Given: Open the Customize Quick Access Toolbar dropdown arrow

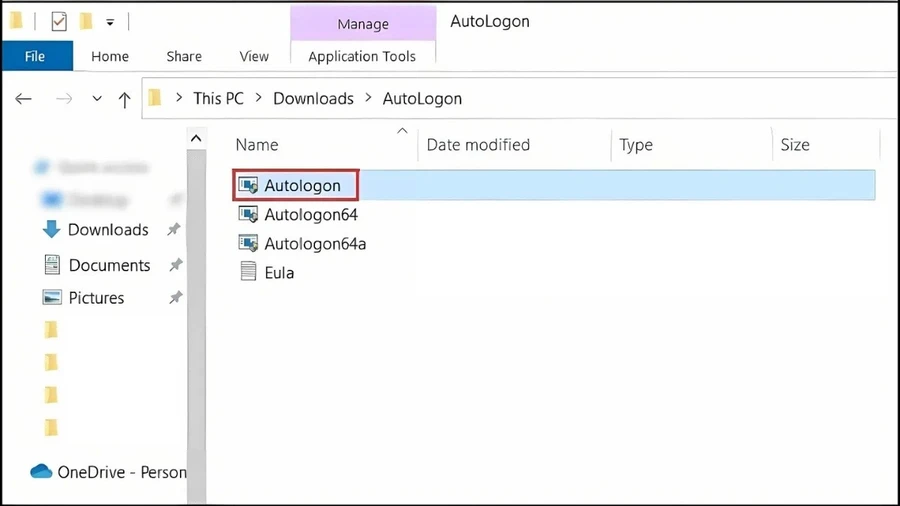Looking at the screenshot, I should coord(110,22).
